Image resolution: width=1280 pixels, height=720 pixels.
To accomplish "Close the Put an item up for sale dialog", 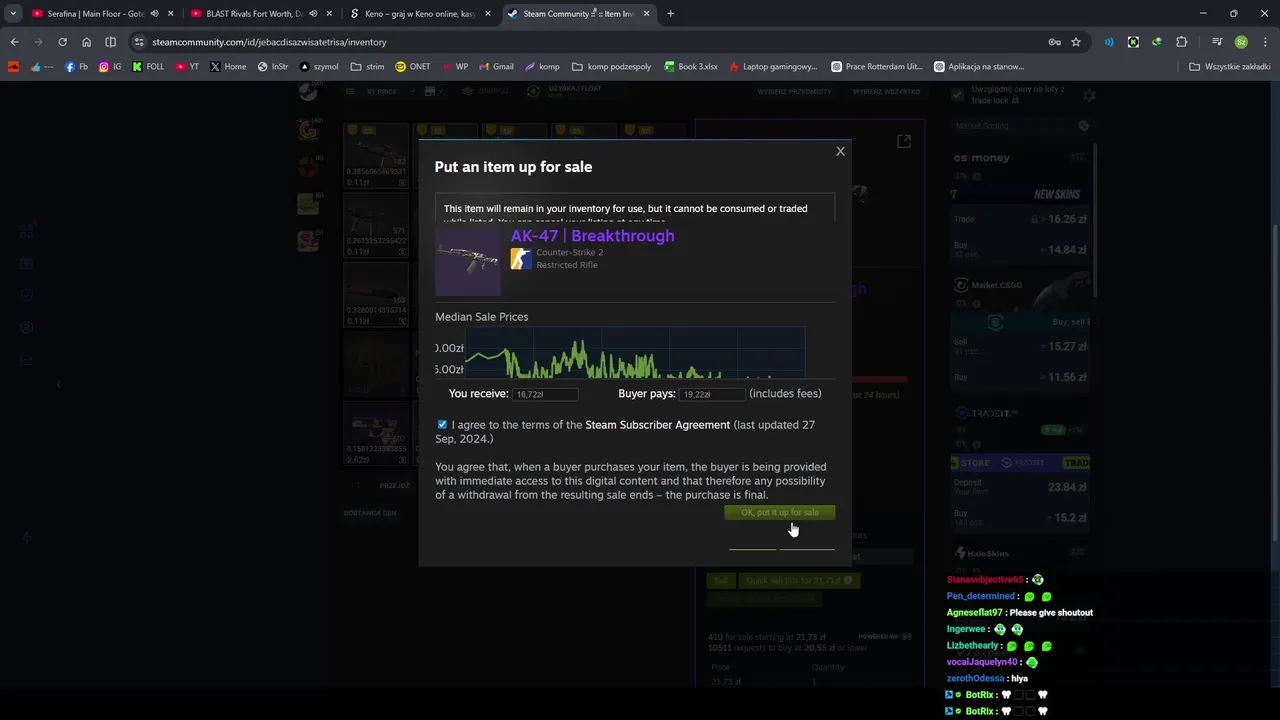I will point(840,151).
